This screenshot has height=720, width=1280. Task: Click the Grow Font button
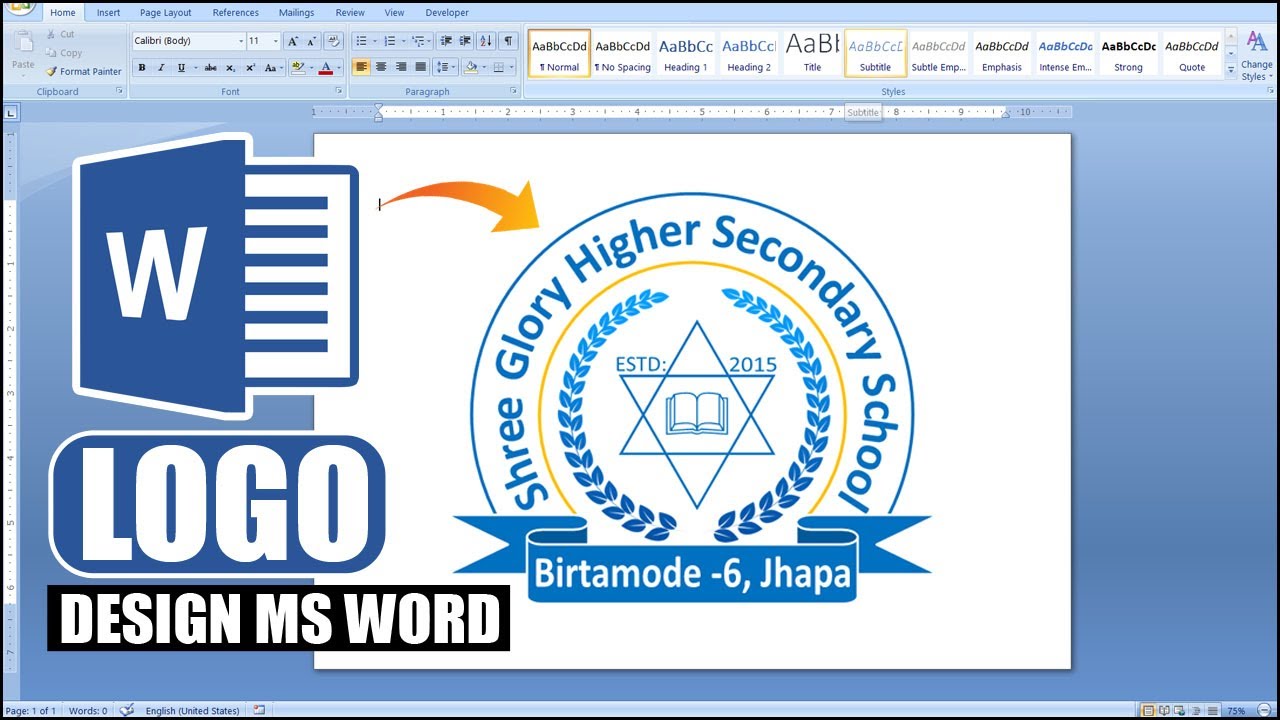pos(292,41)
